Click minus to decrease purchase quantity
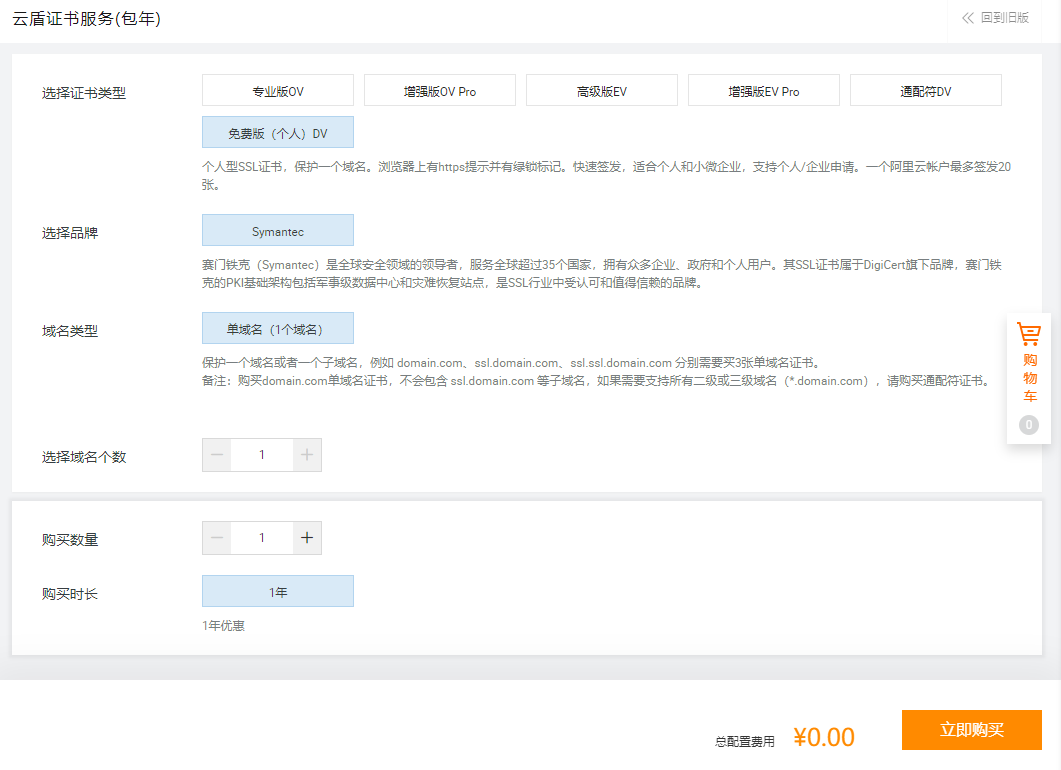The image size is (1061, 770). [x=216, y=537]
